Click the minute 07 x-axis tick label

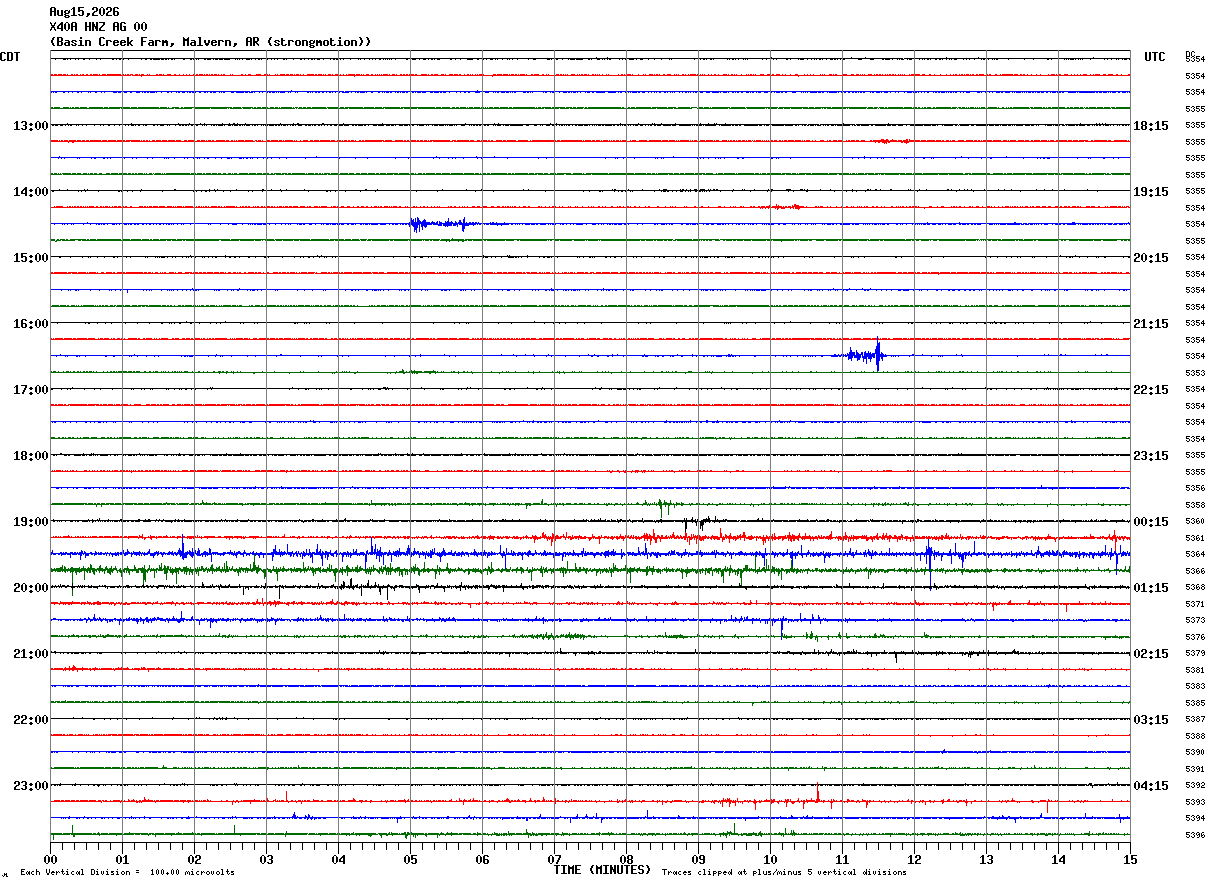(x=554, y=859)
